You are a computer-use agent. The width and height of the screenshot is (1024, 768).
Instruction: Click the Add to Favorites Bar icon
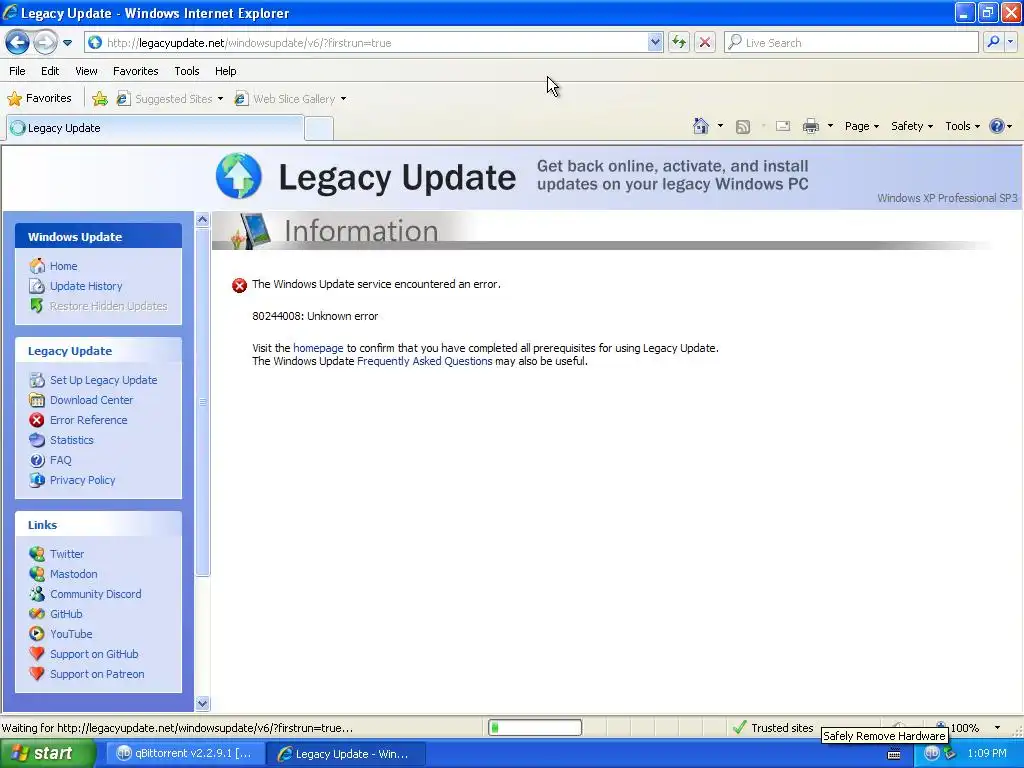[x=100, y=99]
